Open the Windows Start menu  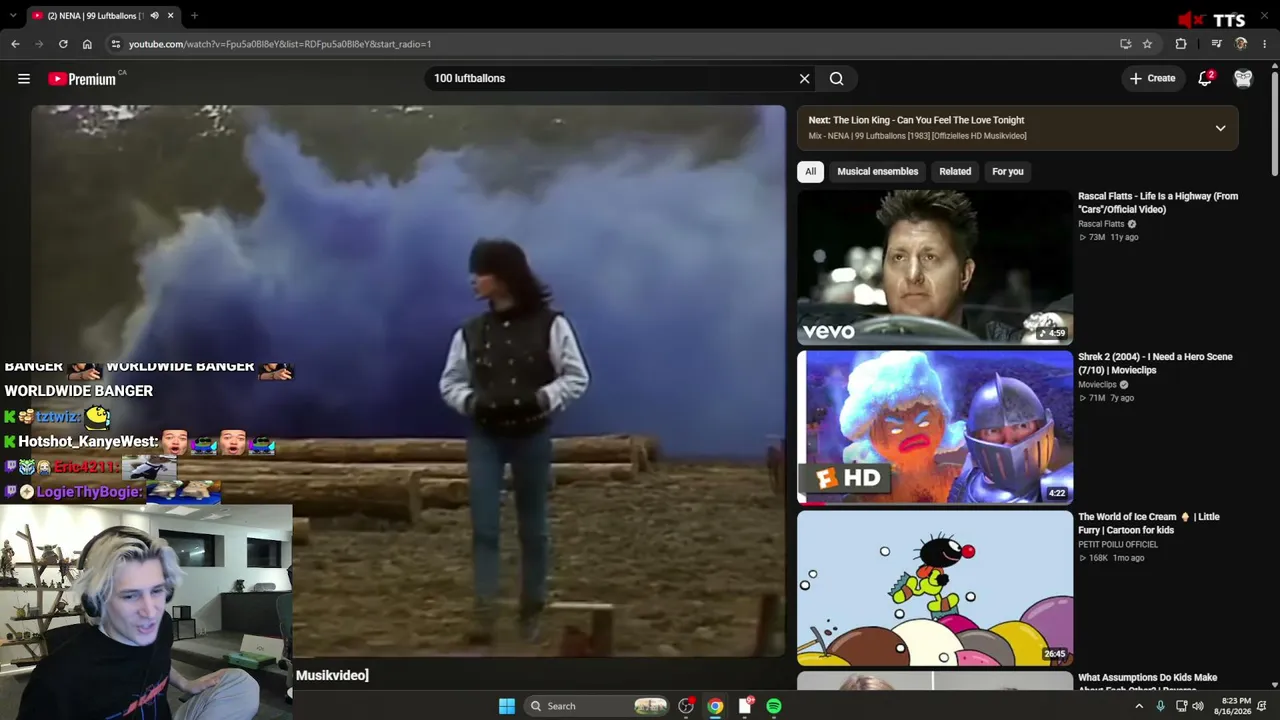tap(507, 706)
